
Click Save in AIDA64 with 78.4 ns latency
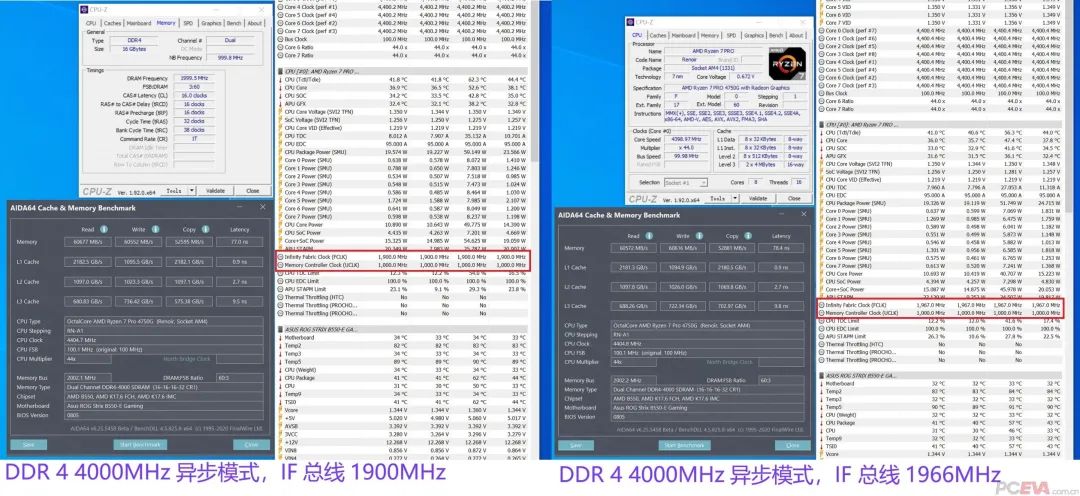[x=576, y=446]
